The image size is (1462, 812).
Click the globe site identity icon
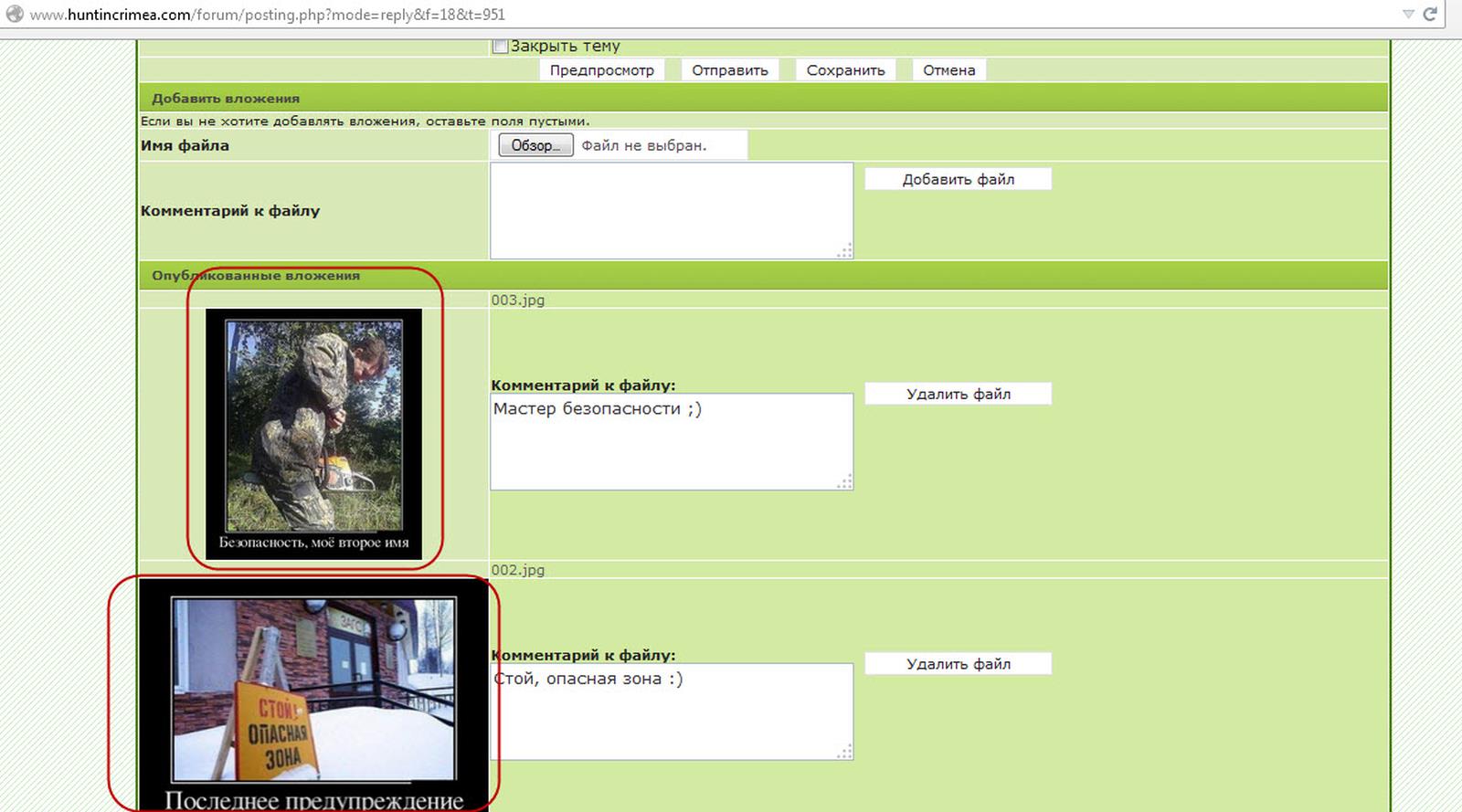click(x=15, y=14)
